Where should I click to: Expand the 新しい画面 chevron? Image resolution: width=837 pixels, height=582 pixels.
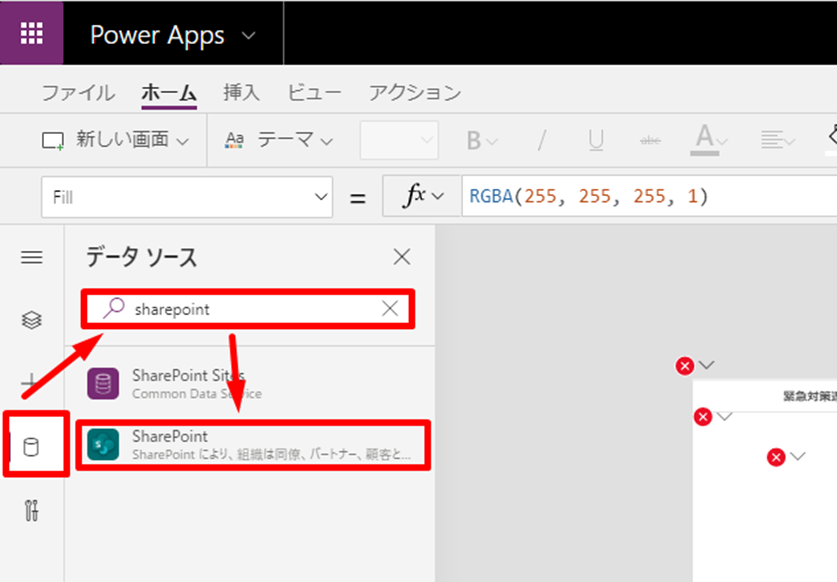coord(183,141)
